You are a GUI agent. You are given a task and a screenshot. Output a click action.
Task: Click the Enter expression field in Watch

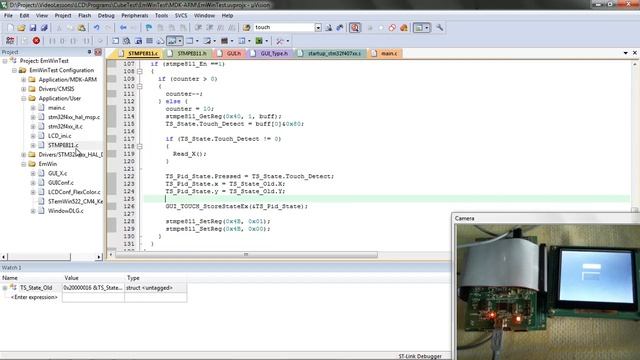point(34,297)
